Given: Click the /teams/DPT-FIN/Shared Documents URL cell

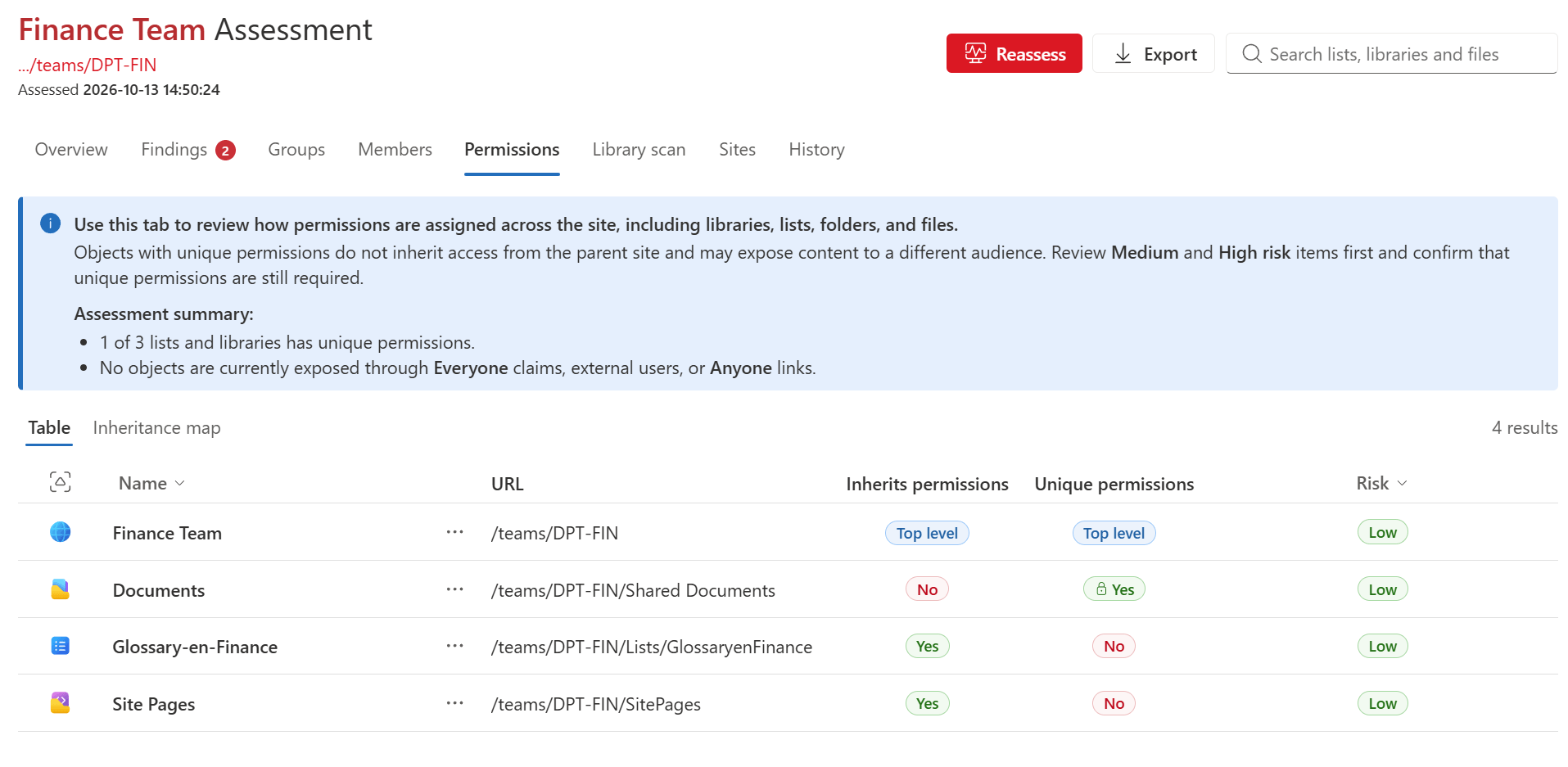Looking at the screenshot, I should click(633, 591).
